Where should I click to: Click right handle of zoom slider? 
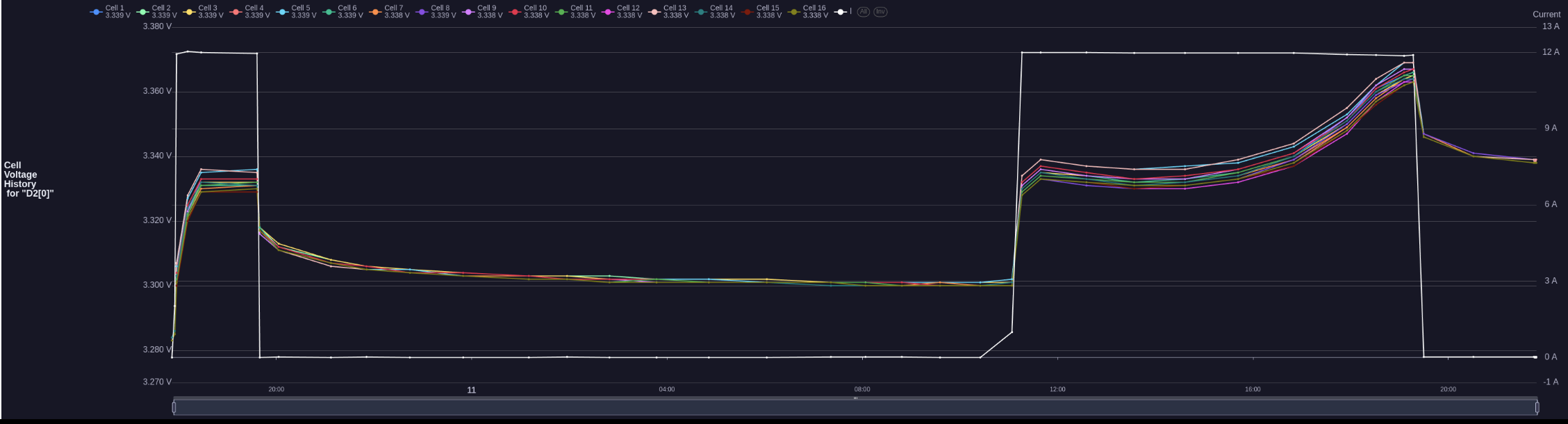tap(1537, 407)
